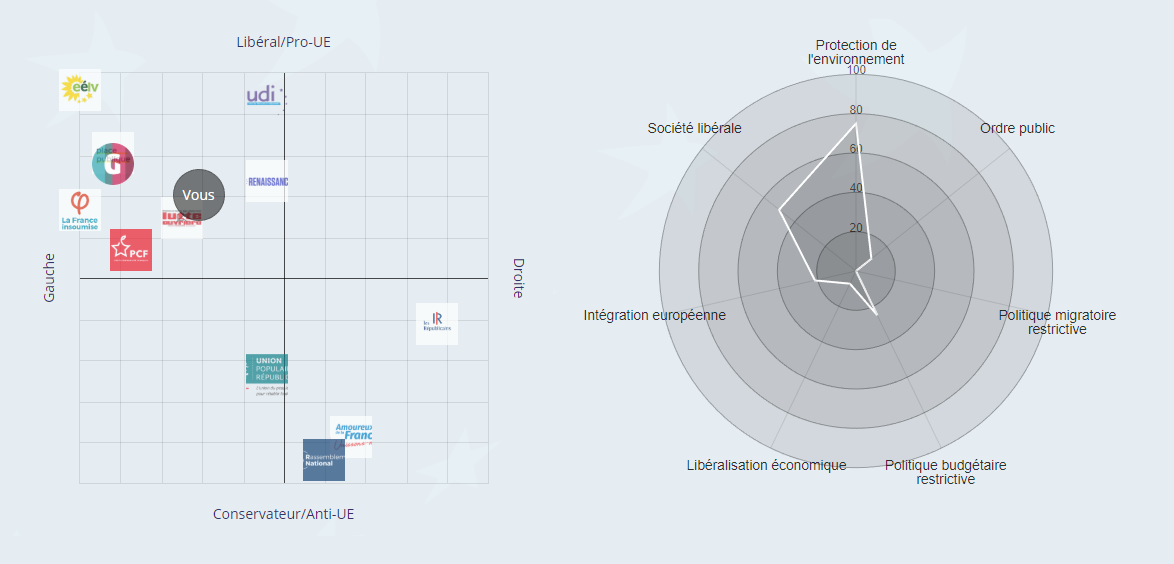Click the "Ordre public" radar label
The width and height of the screenshot is (1174, 564).
[x=1017, y=128]
